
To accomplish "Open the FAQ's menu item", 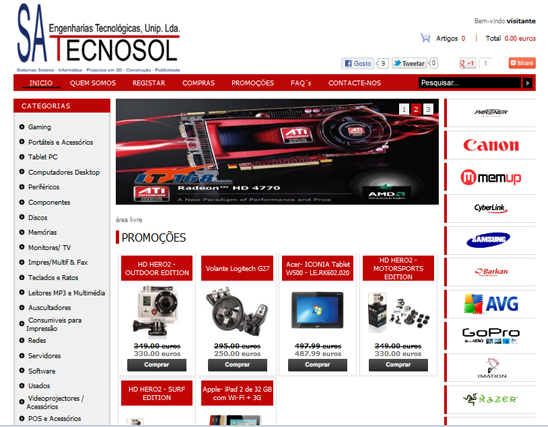I will (301, 83).
